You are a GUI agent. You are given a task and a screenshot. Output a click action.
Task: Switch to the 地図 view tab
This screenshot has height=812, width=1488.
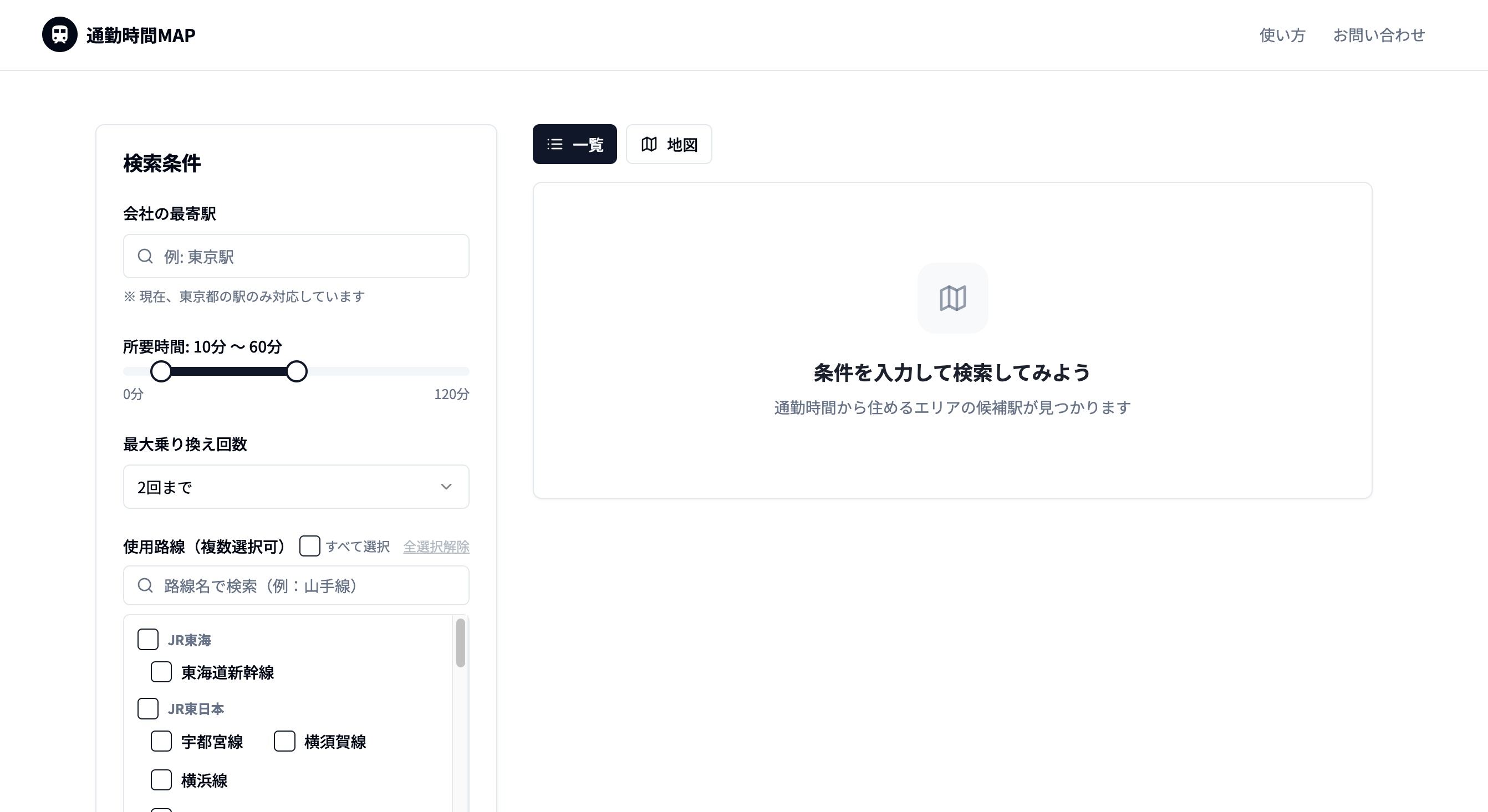[x=669, y=144]
